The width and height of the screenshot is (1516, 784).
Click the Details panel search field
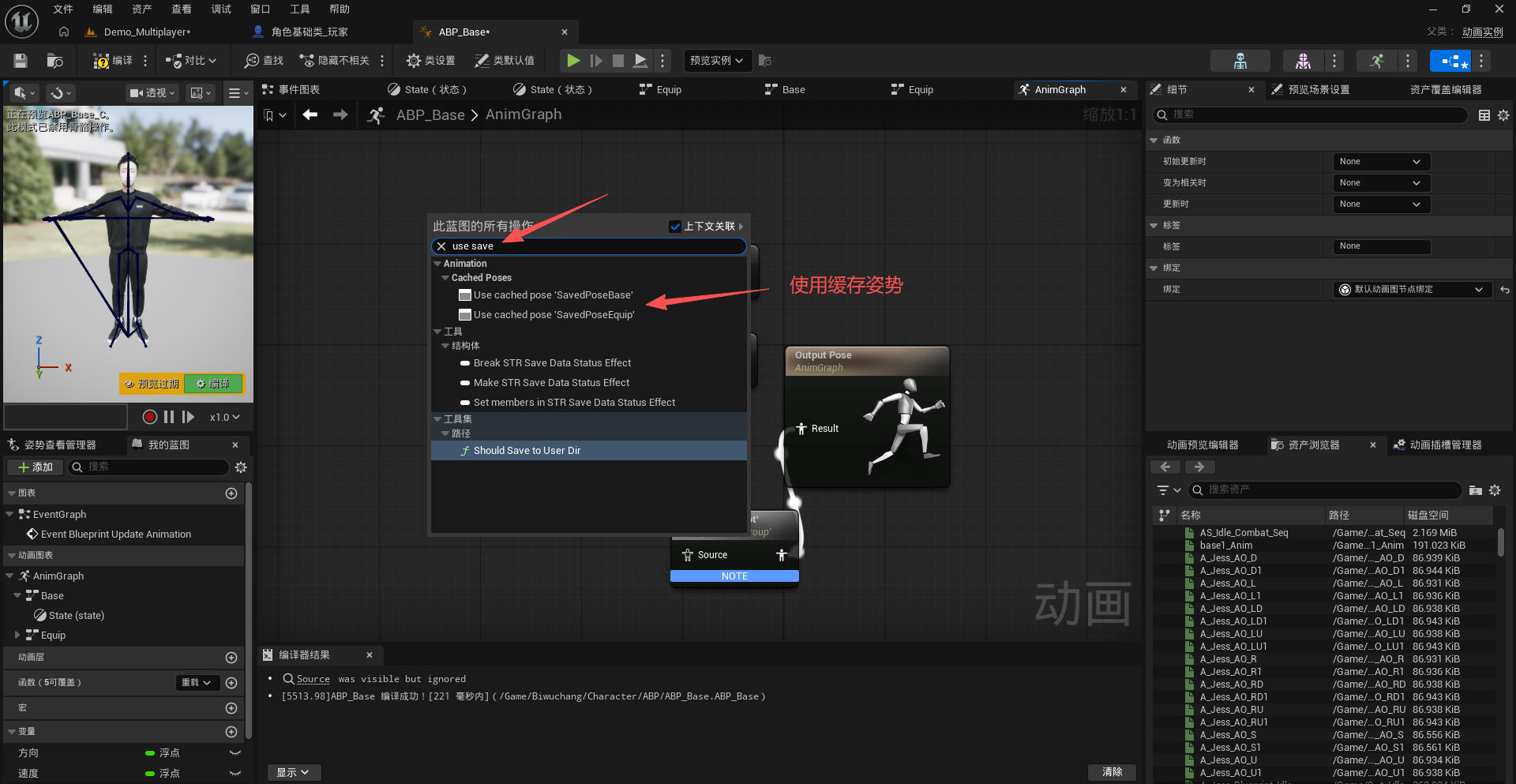tap(1311, 115)
